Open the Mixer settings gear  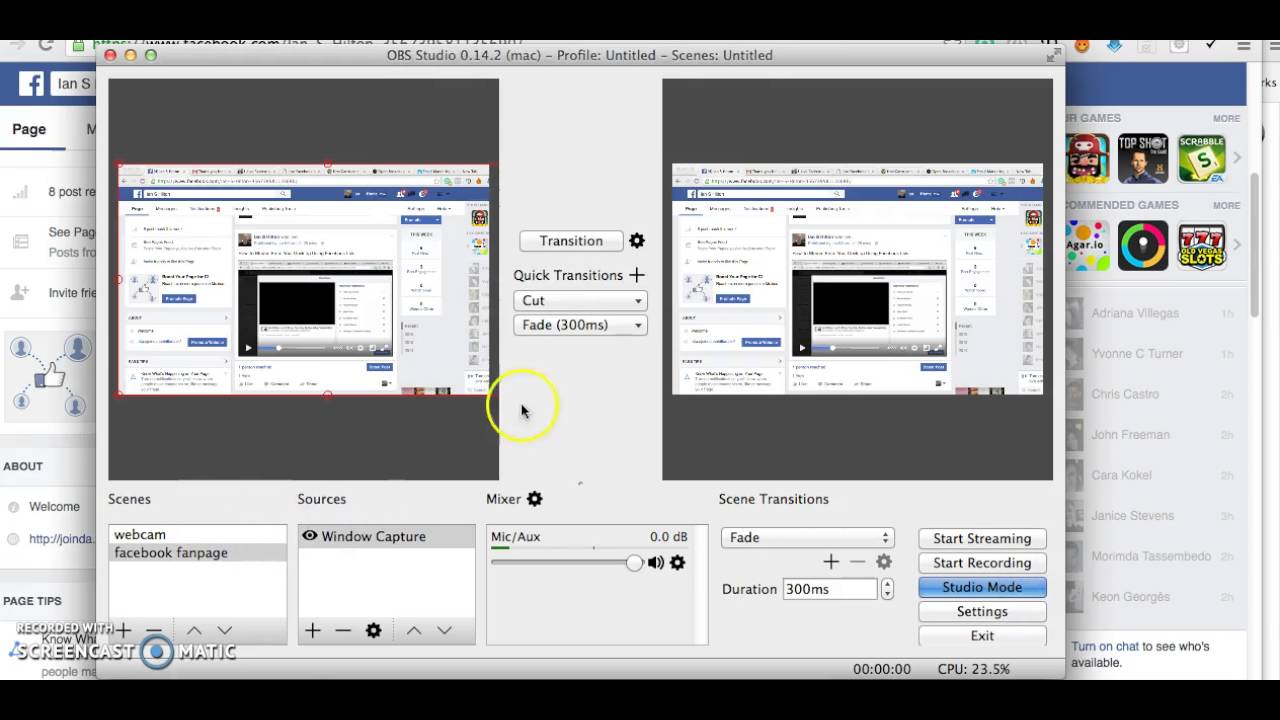point(535,499)
